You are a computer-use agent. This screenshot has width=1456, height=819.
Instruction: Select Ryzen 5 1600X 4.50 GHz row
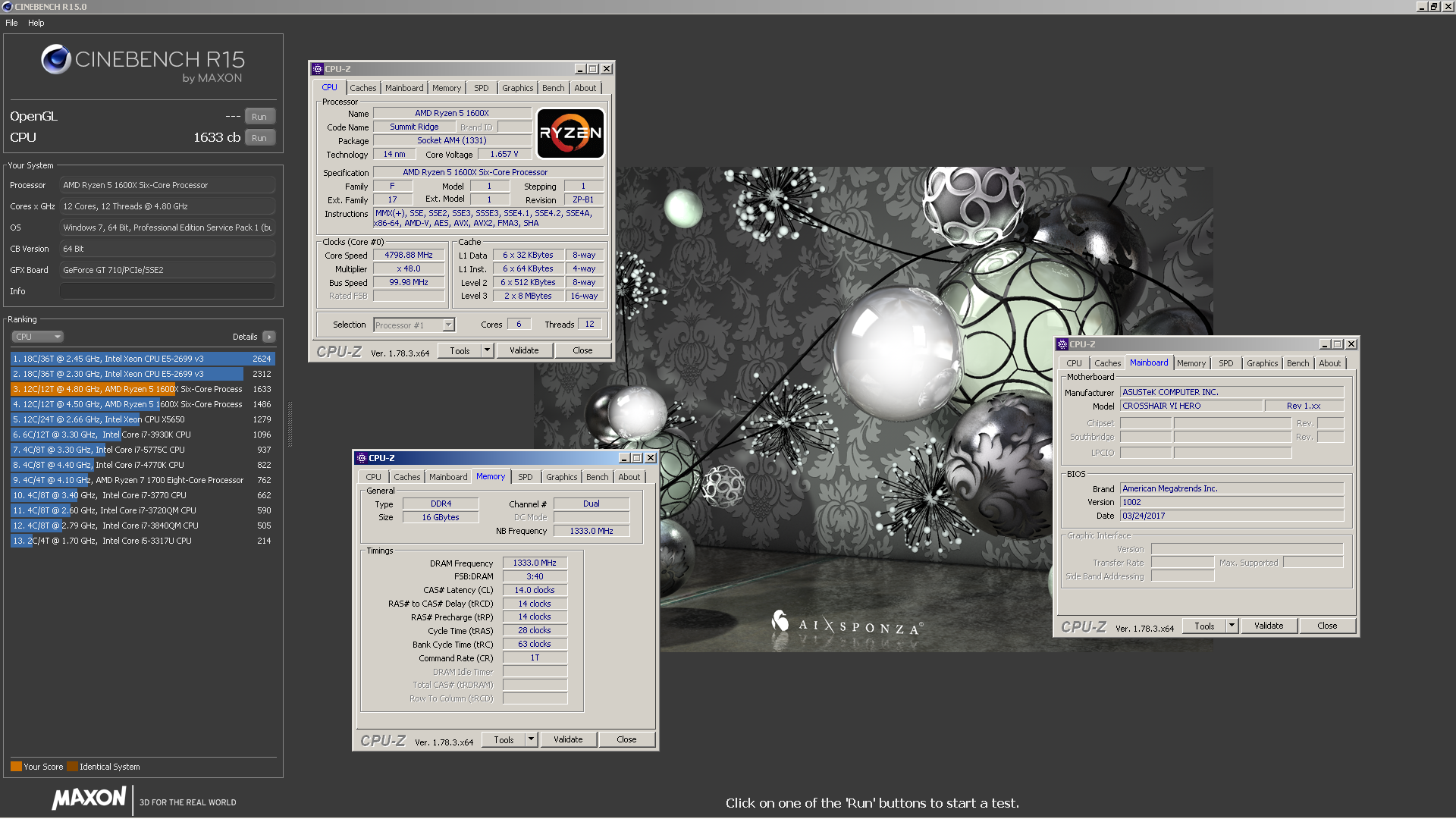143,404
